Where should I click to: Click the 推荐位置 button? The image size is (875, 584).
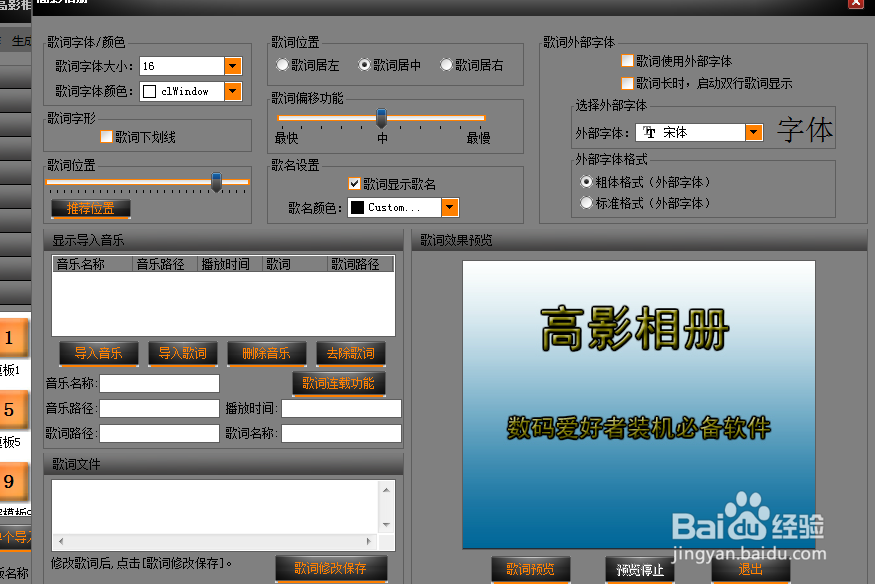[x=91, y=209]
